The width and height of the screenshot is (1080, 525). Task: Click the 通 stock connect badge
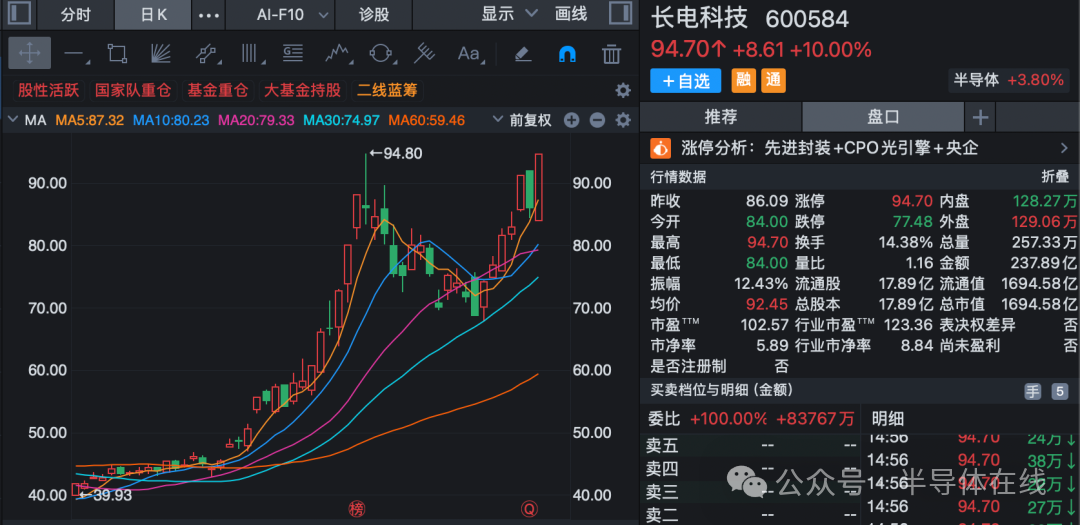click(773, 81)
